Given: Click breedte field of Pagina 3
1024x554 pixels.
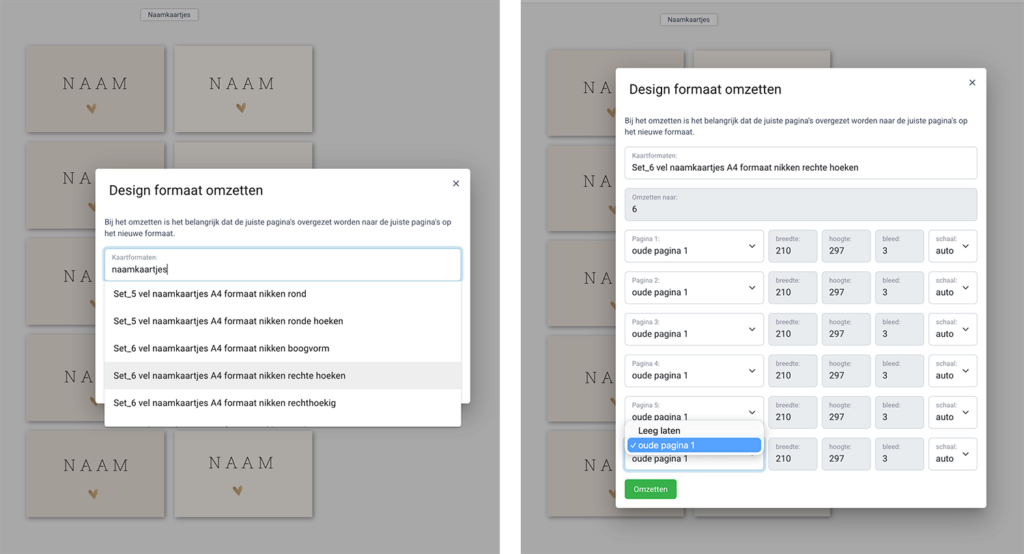Looking at the screenshot, I should tap(792, 329).
